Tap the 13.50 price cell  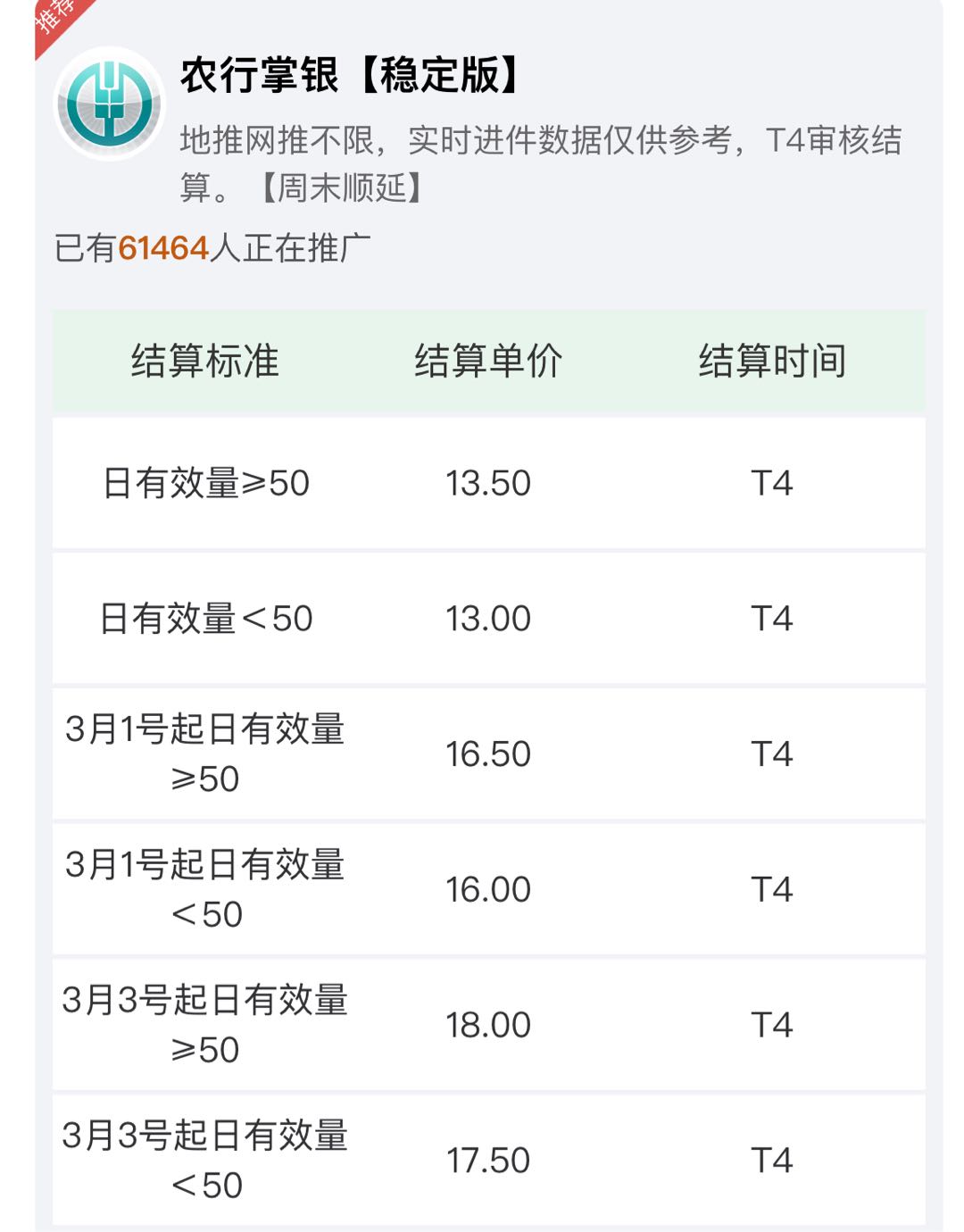point(488,484)
